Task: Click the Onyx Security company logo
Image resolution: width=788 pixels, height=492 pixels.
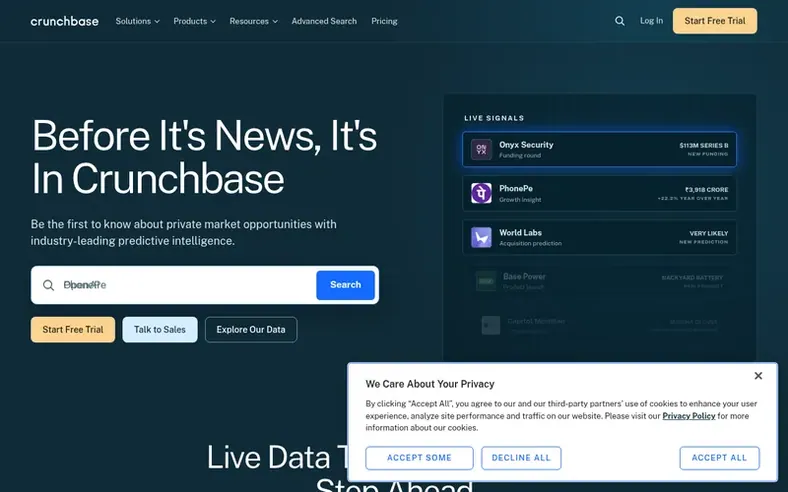Action: pyautogui.click(x=481, y=149)
